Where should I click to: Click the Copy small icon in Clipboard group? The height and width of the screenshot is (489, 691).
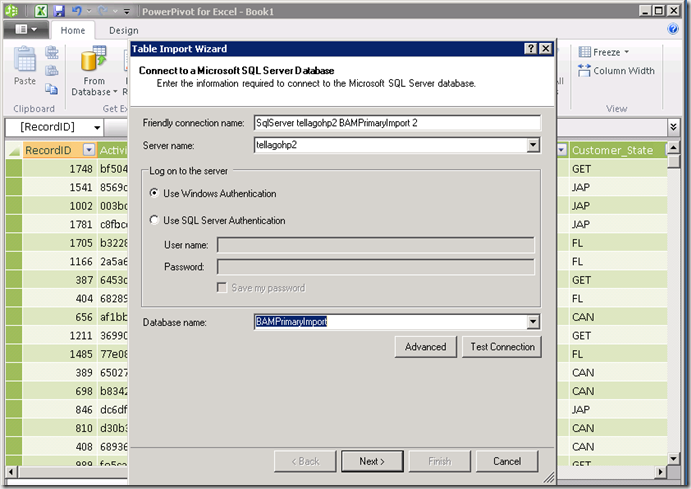(52, 89)
